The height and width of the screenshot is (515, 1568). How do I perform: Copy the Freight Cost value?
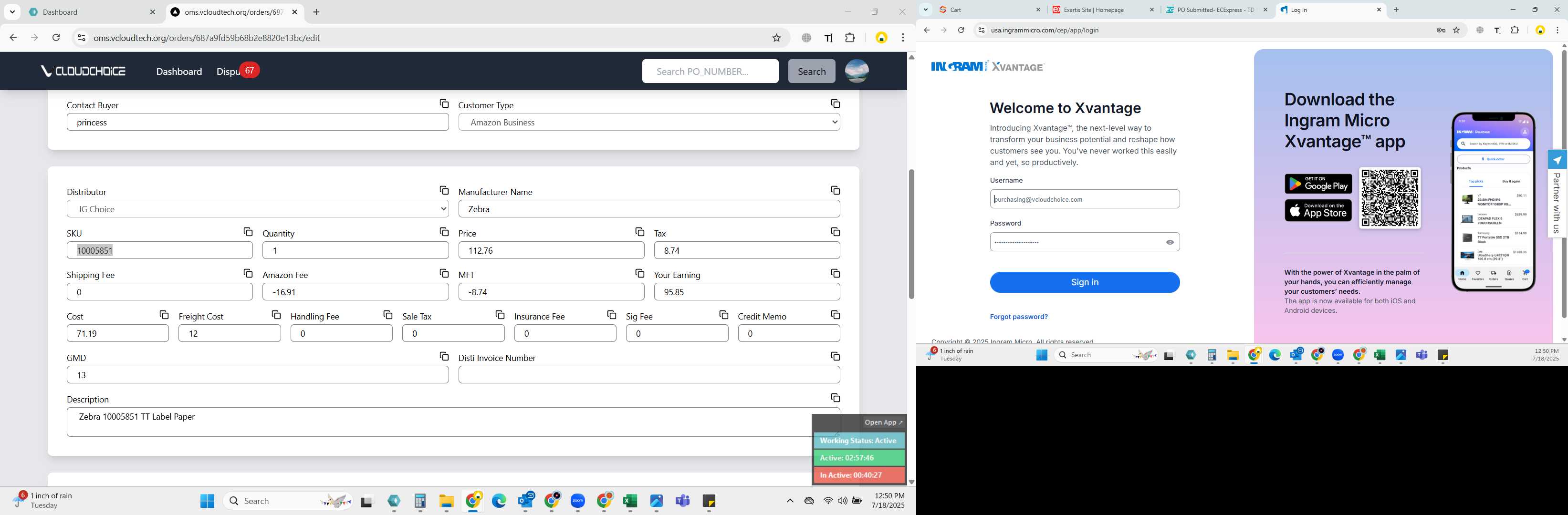(276, 315)
